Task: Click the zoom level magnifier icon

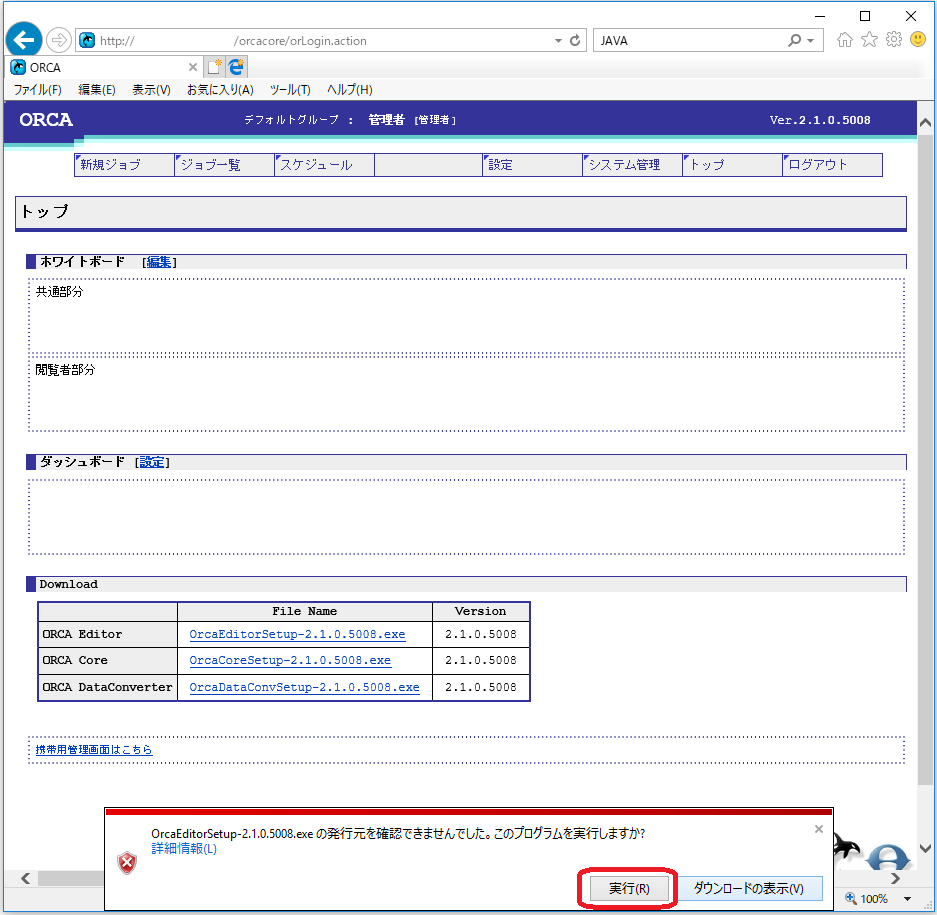Action: pos(851,898)
